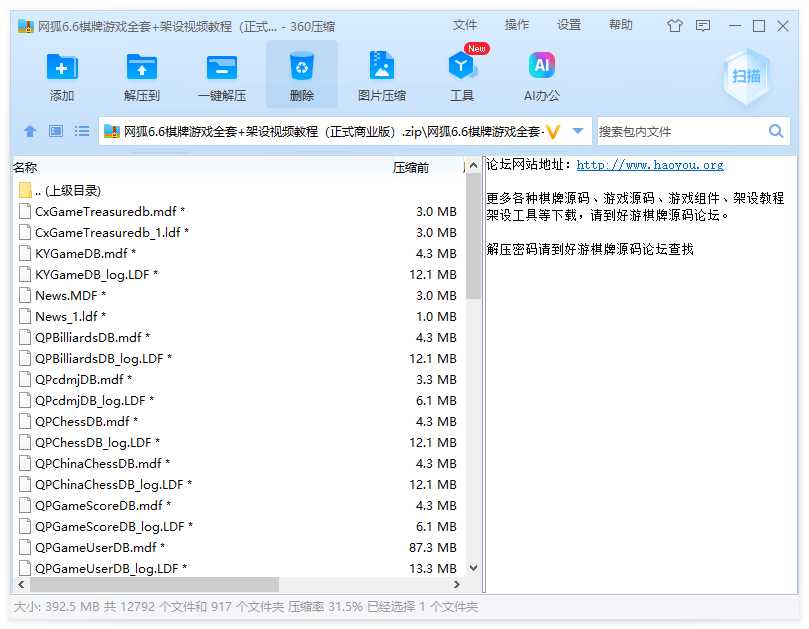Click the status bar archive size summary

click(245, 606)
